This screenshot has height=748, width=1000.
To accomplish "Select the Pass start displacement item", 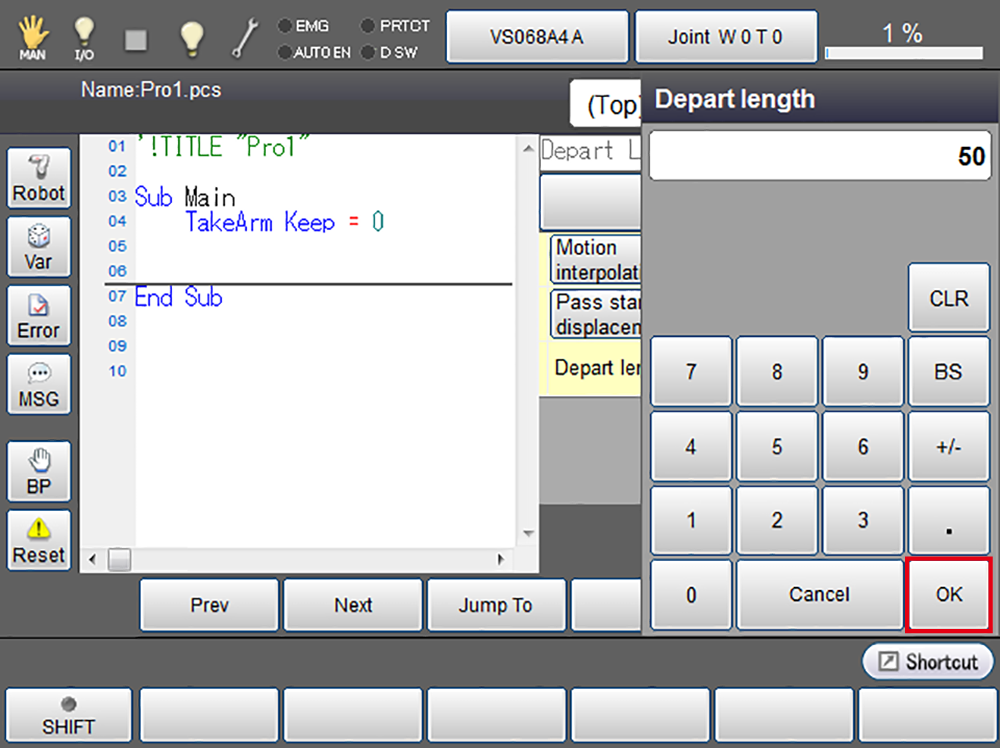I will click(x=595, y=314).
